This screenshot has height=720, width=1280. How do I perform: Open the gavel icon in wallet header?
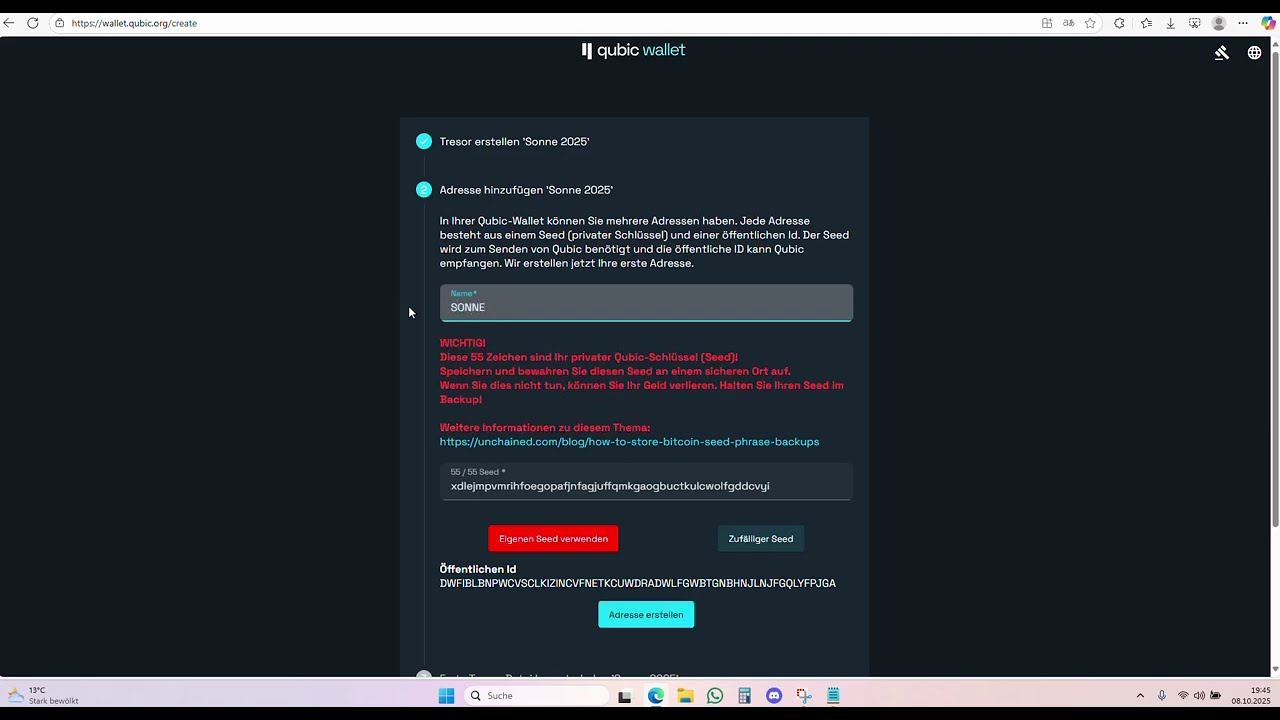(x=1221, y=53)
